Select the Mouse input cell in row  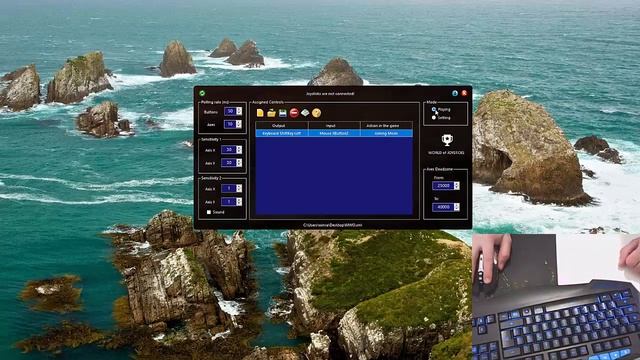[334, 133]
